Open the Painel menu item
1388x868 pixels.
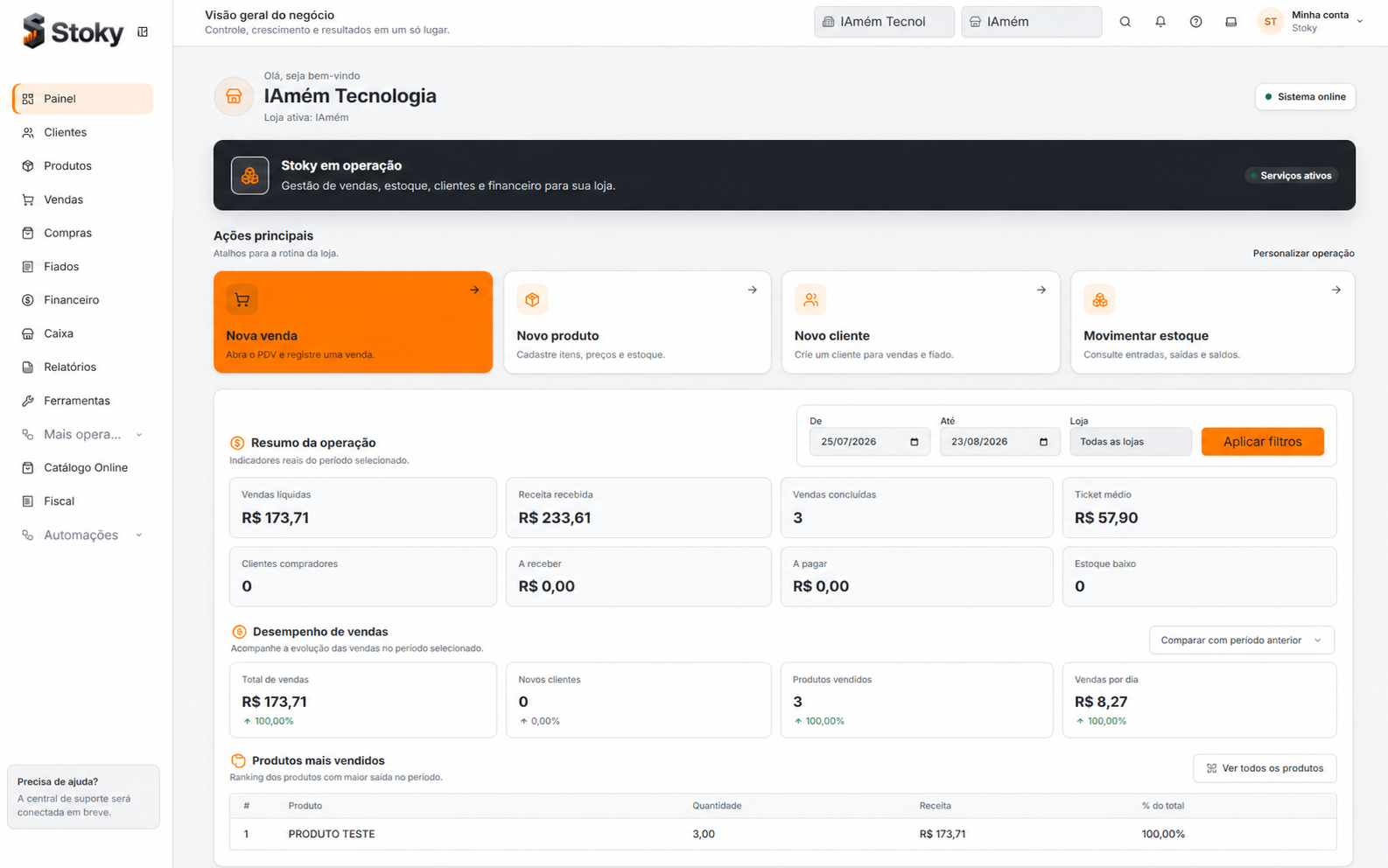pyautogui.click(x=83, y=99)
